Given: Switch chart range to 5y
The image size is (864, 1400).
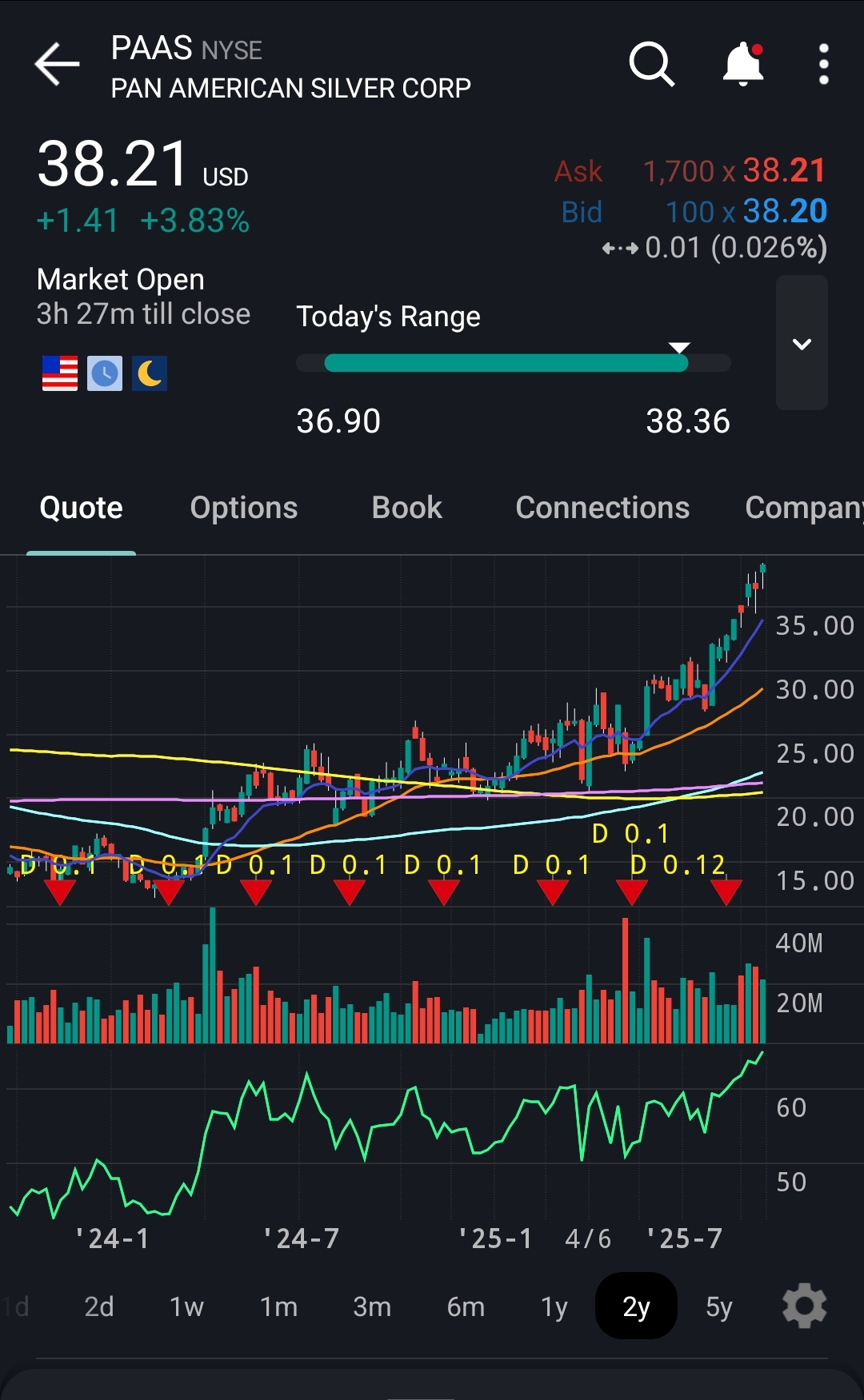Looking at the screenshot, I should point(718,1306).
